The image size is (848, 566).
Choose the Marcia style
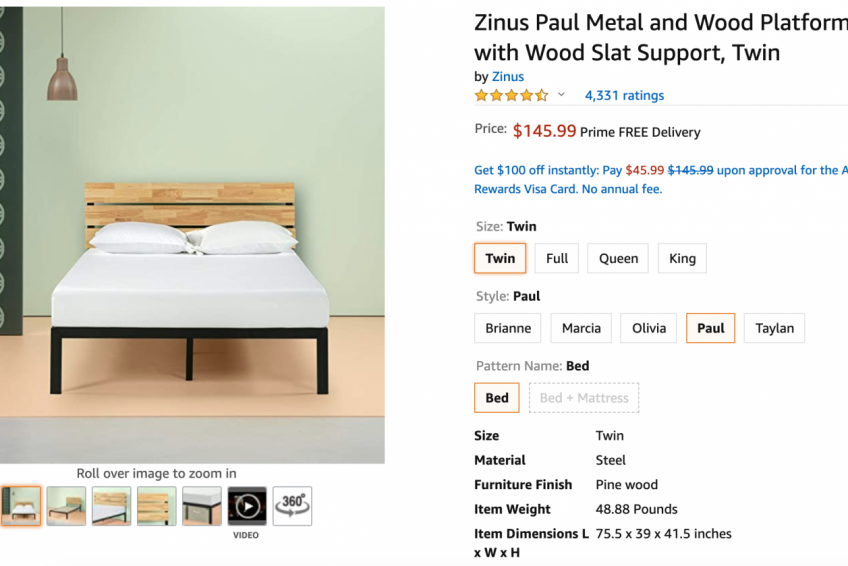[x=581, y=328]
